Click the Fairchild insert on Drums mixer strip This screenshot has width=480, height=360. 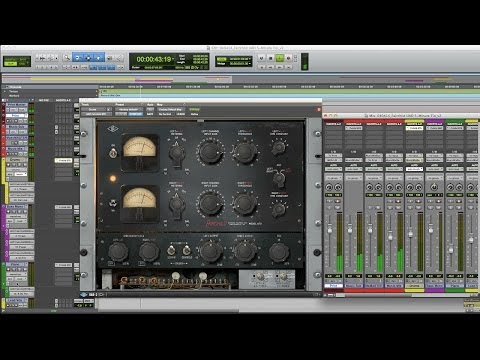(414, 128)
